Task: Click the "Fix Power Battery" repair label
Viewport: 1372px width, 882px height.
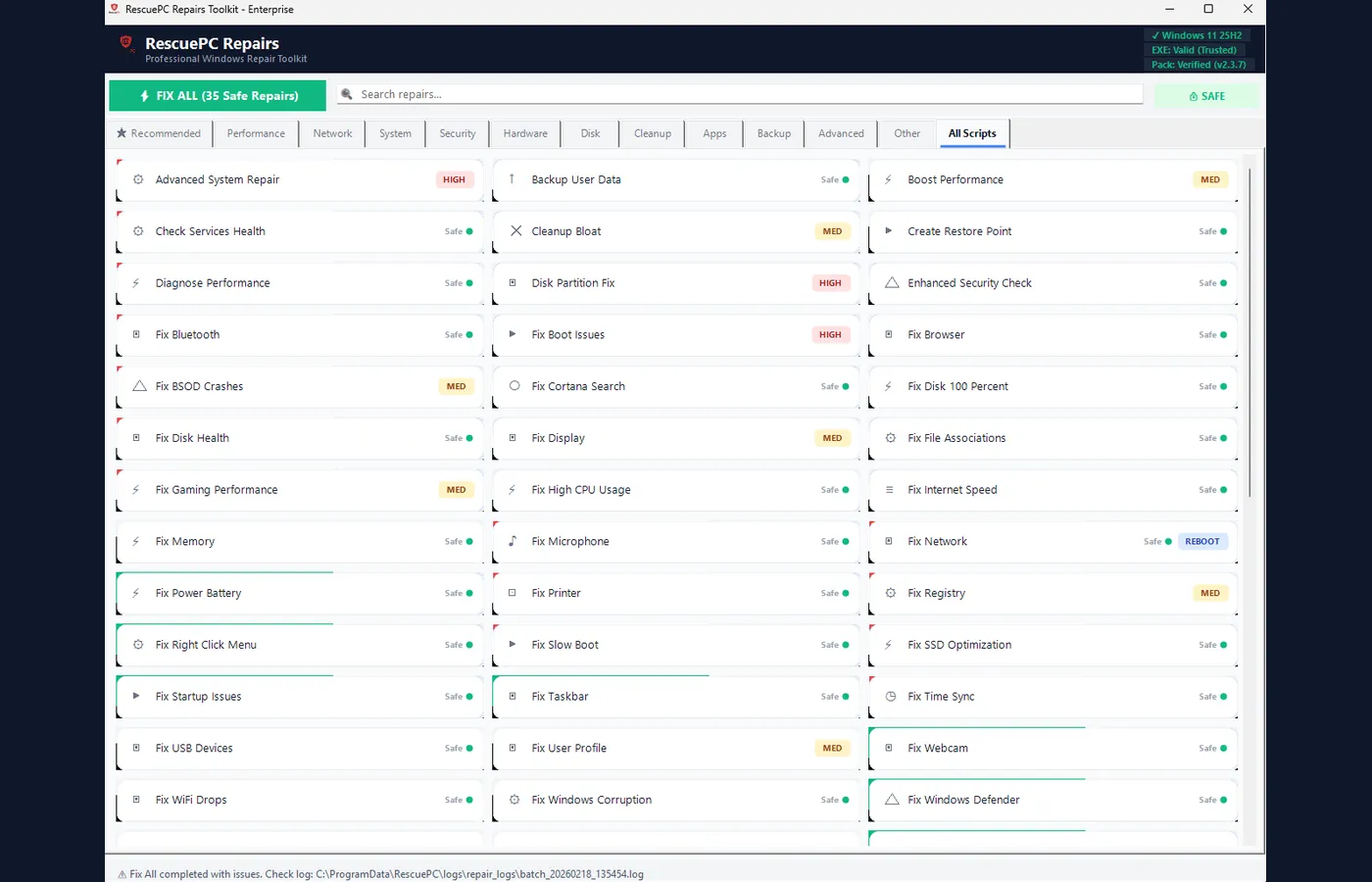Action: coord(198,593)
